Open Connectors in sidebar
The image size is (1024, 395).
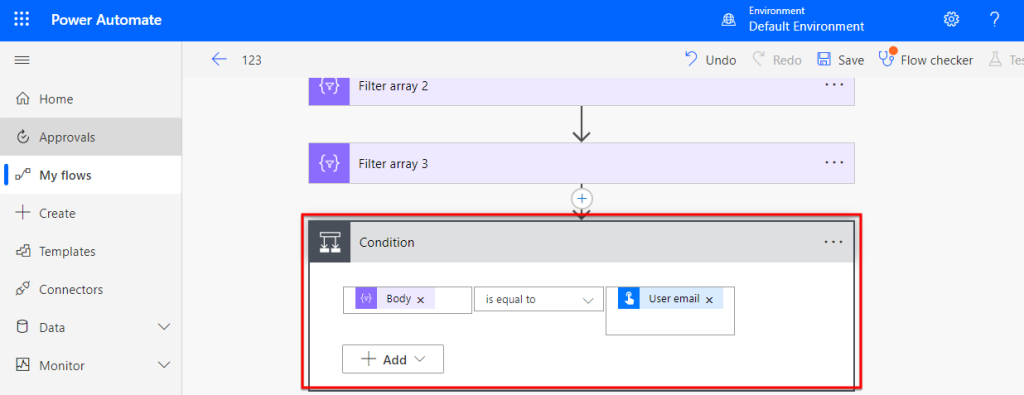91,289
